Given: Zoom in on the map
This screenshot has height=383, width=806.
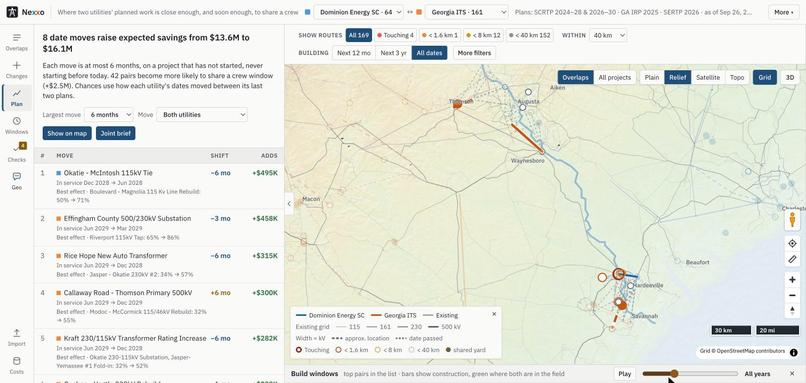Looking at the screenshot, I should coord(792,279).
